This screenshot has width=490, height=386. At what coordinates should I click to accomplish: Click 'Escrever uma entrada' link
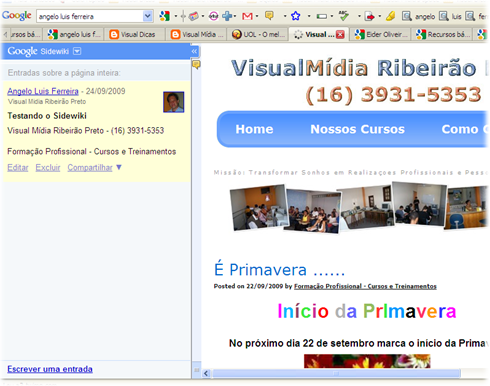coord(50,369)
